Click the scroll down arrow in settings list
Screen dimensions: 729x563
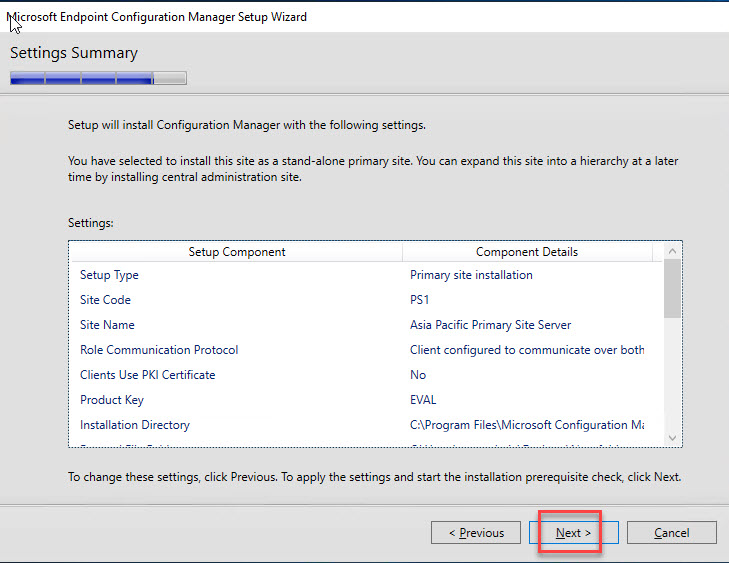point(672,437)
